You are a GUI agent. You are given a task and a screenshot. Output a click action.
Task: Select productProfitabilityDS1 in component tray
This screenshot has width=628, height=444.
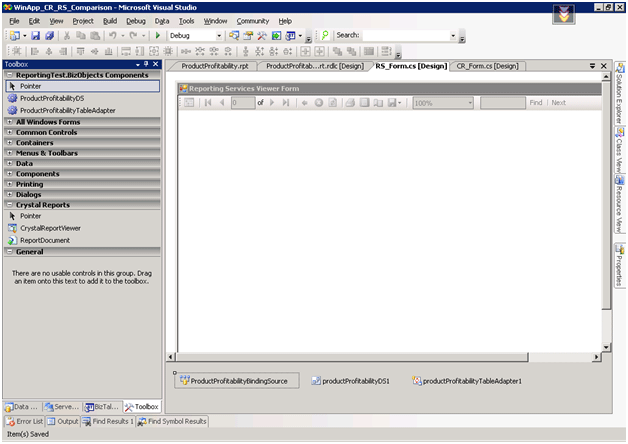pos(350,381)
